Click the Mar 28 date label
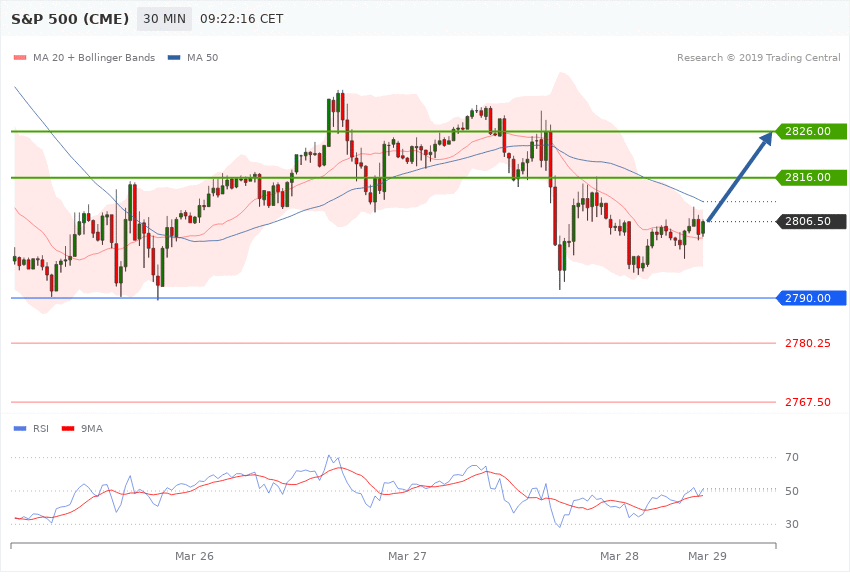The image size is (850, 576). pyautogui.click(x=619, y=556)
